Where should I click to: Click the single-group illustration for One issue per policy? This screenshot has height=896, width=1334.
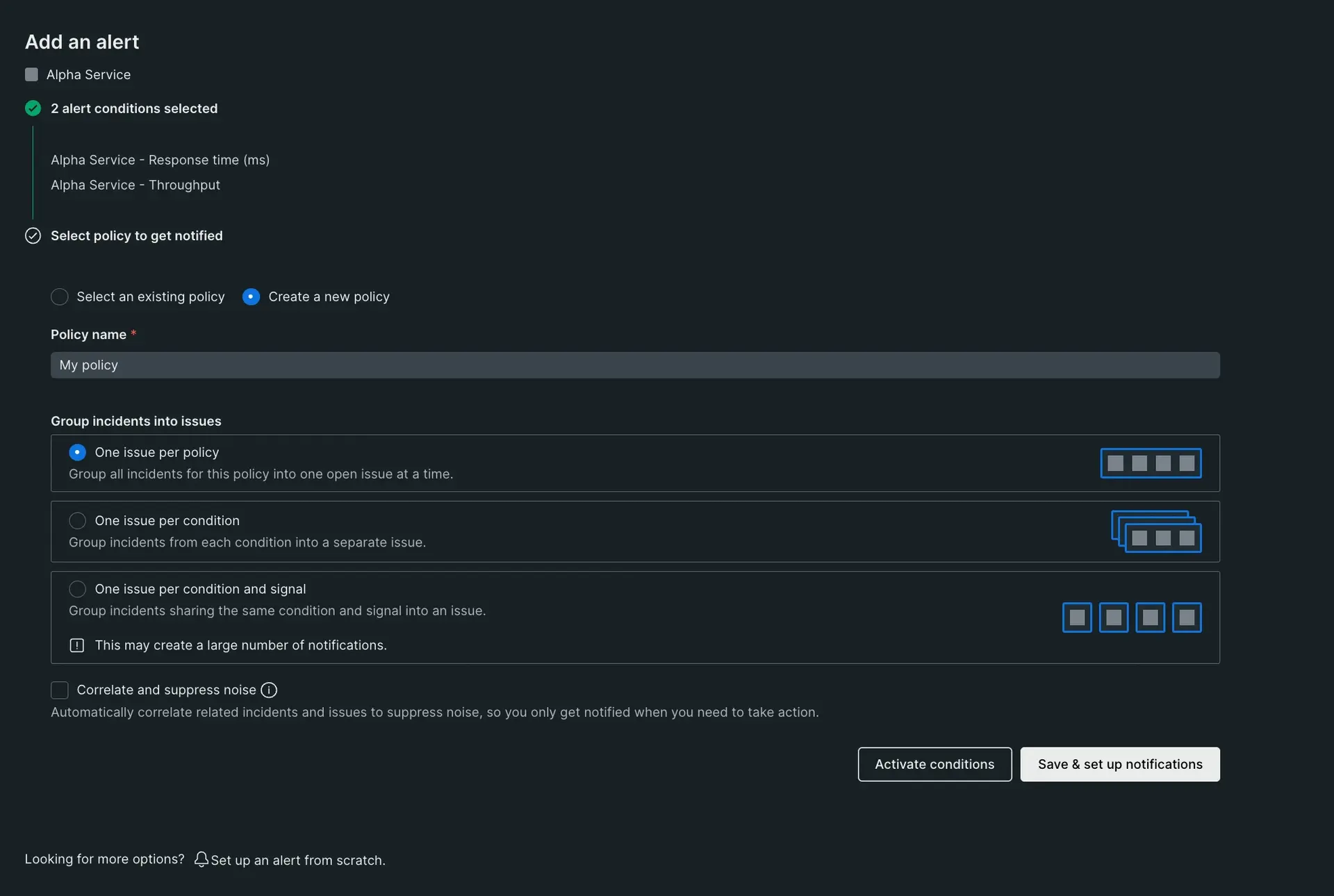pyautogui.click(x=1151, y=463)
